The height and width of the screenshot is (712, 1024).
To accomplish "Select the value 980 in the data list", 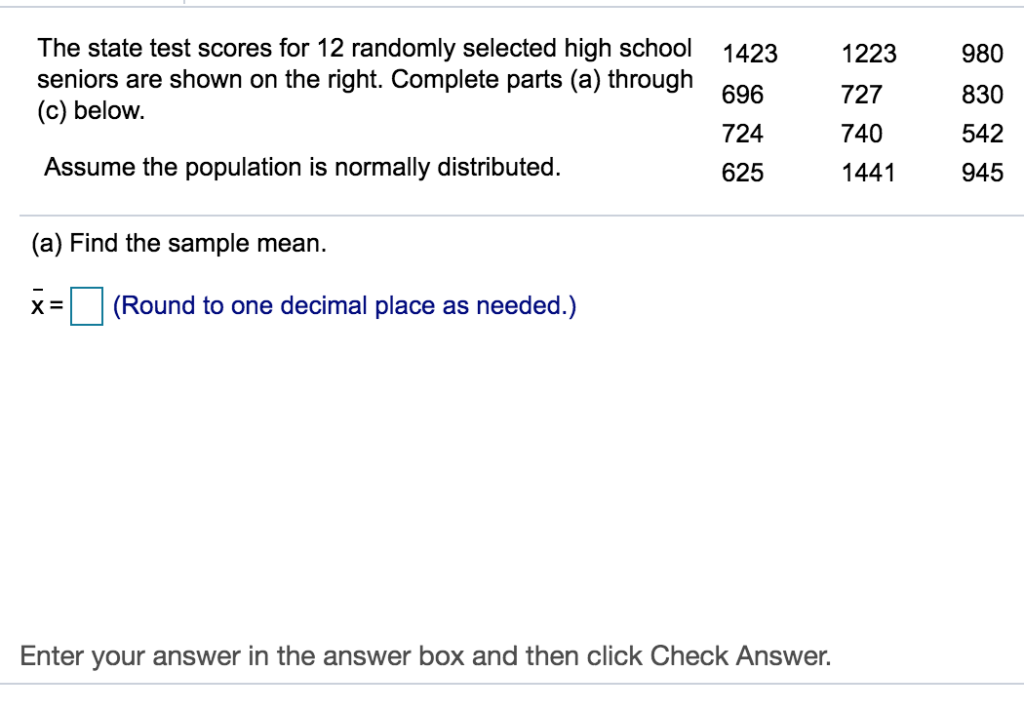I will point(983,54).
